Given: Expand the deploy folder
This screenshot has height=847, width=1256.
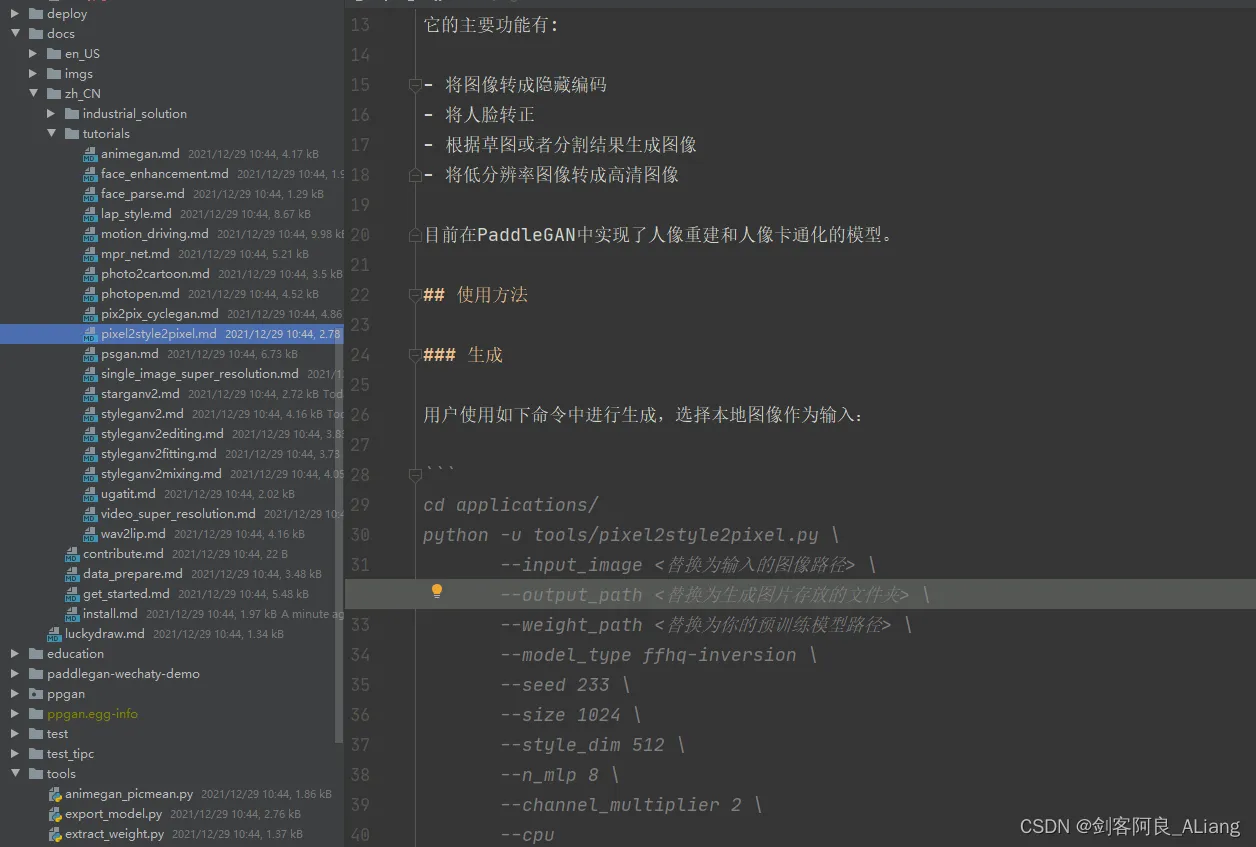Looking at the screenshot, I should pyautogui.click(x=15, y=14).
